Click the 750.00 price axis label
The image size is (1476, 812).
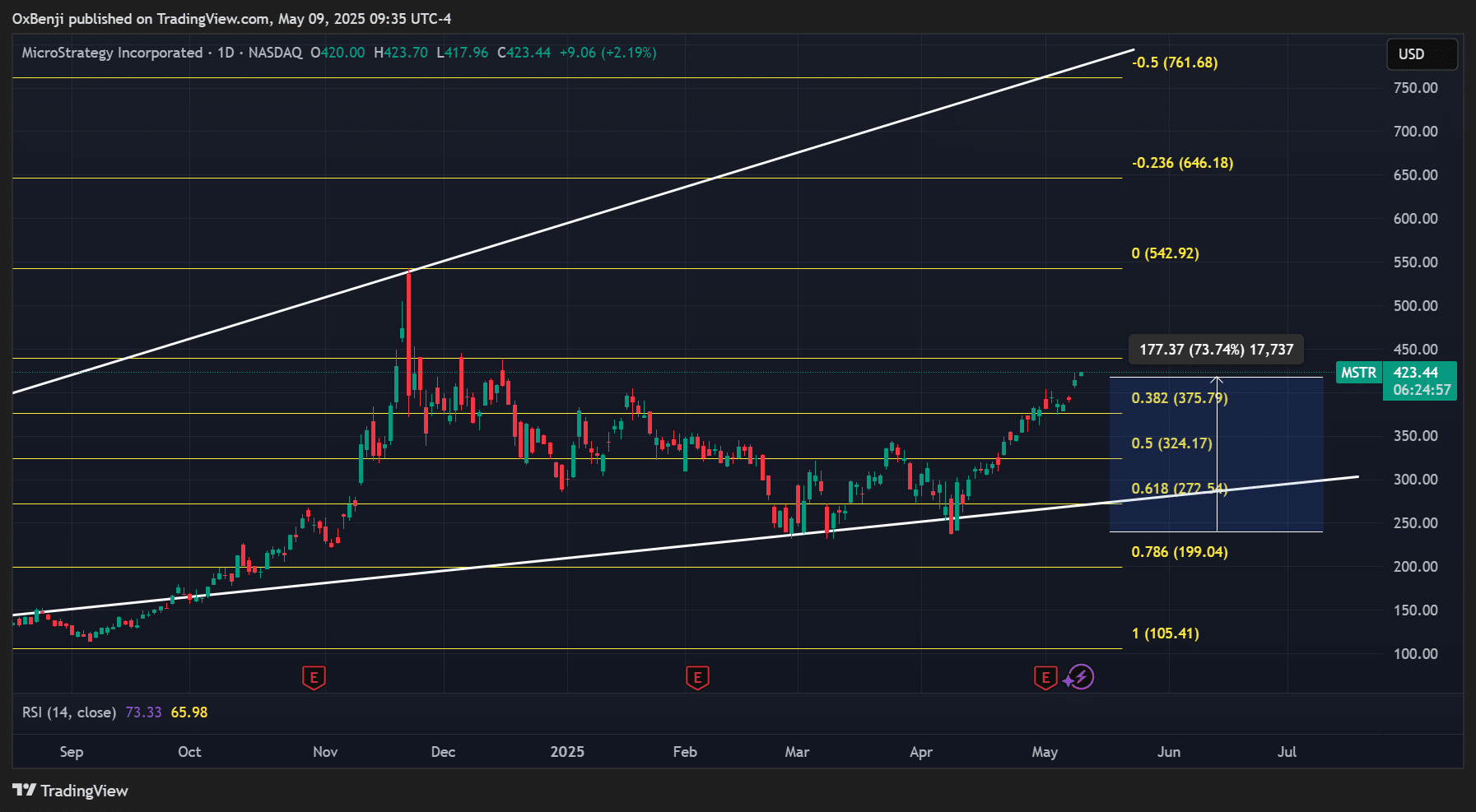coord(1415,88)
